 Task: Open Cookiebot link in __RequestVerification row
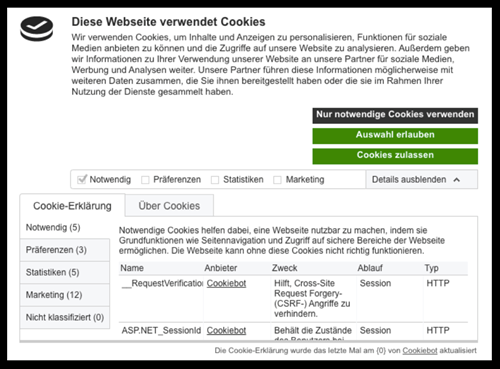[226, 283]
